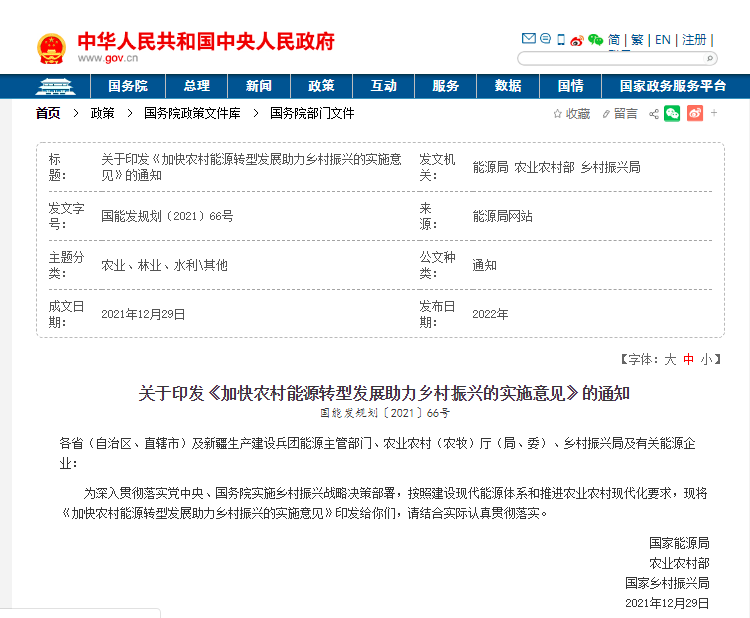Open the 国情 menu

coord(571,86)
